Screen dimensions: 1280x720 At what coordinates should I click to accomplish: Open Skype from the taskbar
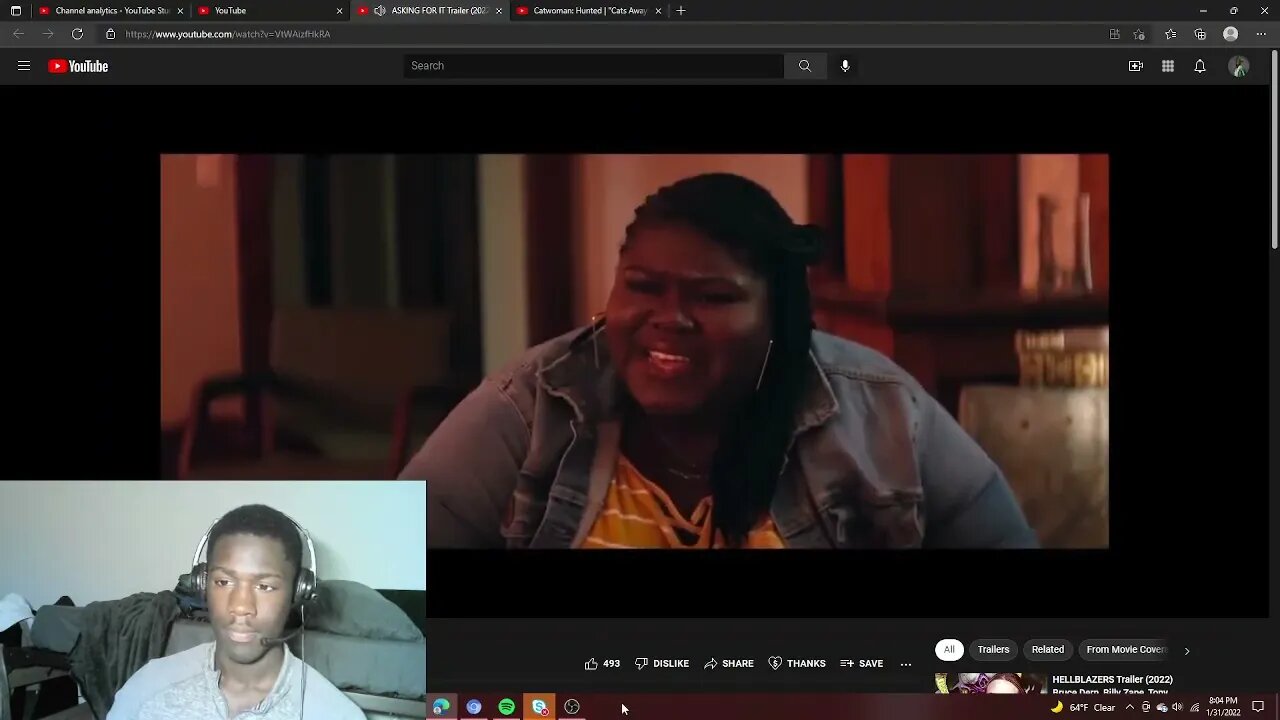click(x=539, y=707)
